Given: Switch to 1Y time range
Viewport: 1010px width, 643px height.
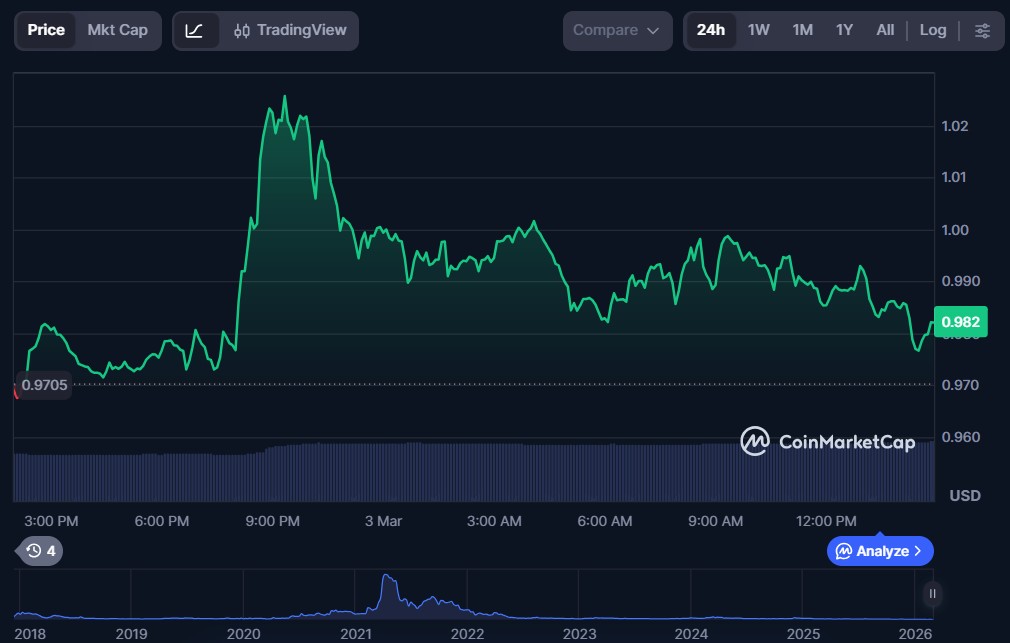Looking at the screenshot, I should [x=844, y=30].
